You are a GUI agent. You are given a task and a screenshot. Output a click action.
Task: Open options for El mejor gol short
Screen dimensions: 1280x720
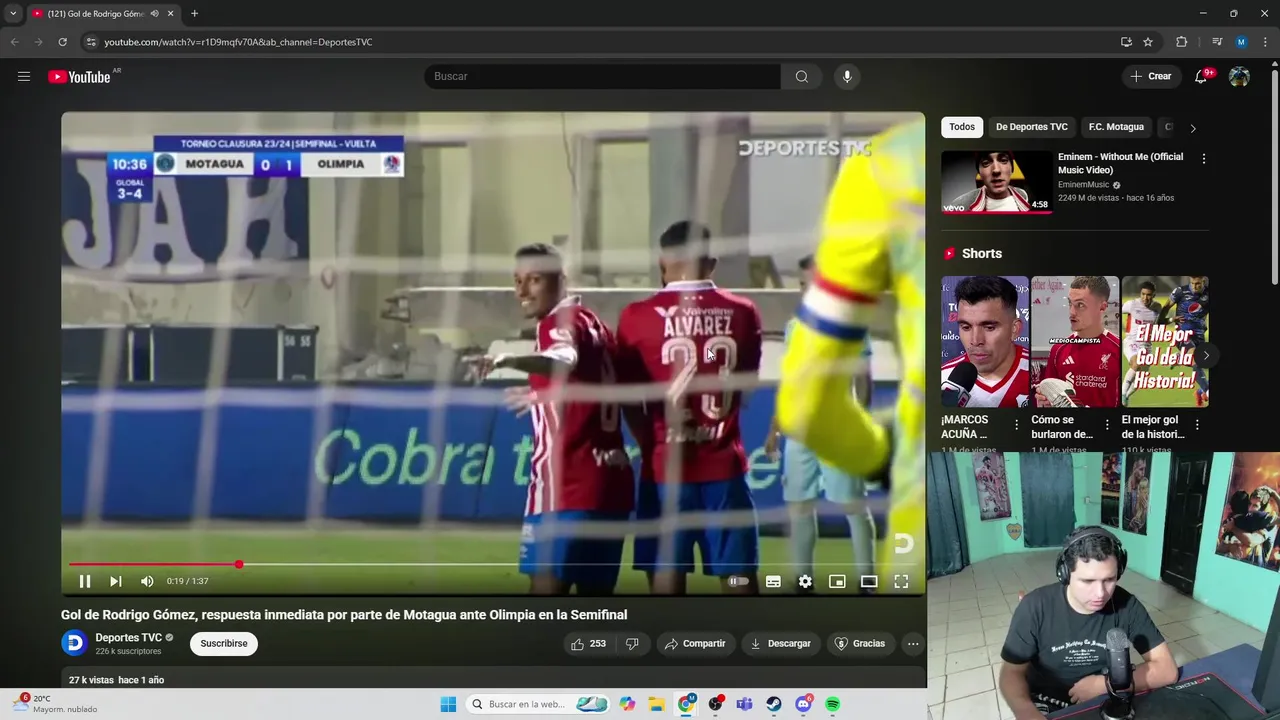coord(1197,425)
